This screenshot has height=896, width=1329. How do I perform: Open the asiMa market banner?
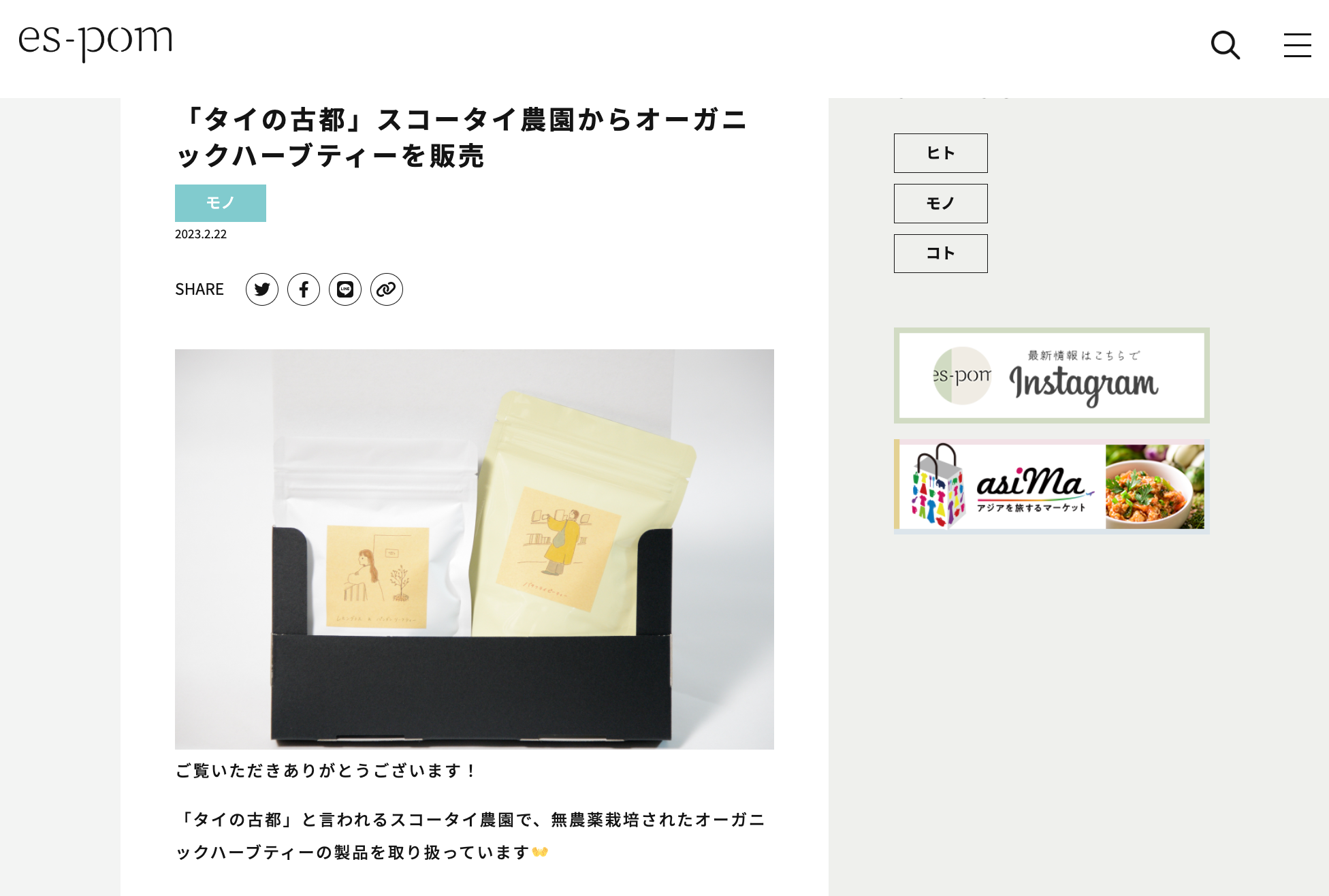(x=1051, y=486)
